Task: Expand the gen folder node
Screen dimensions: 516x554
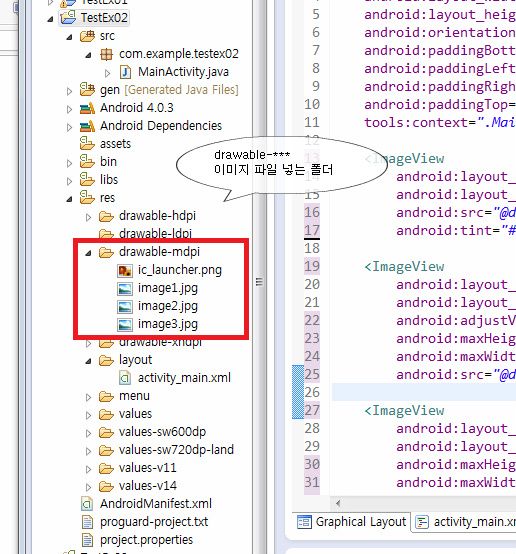Action: [x=69, y=91]
